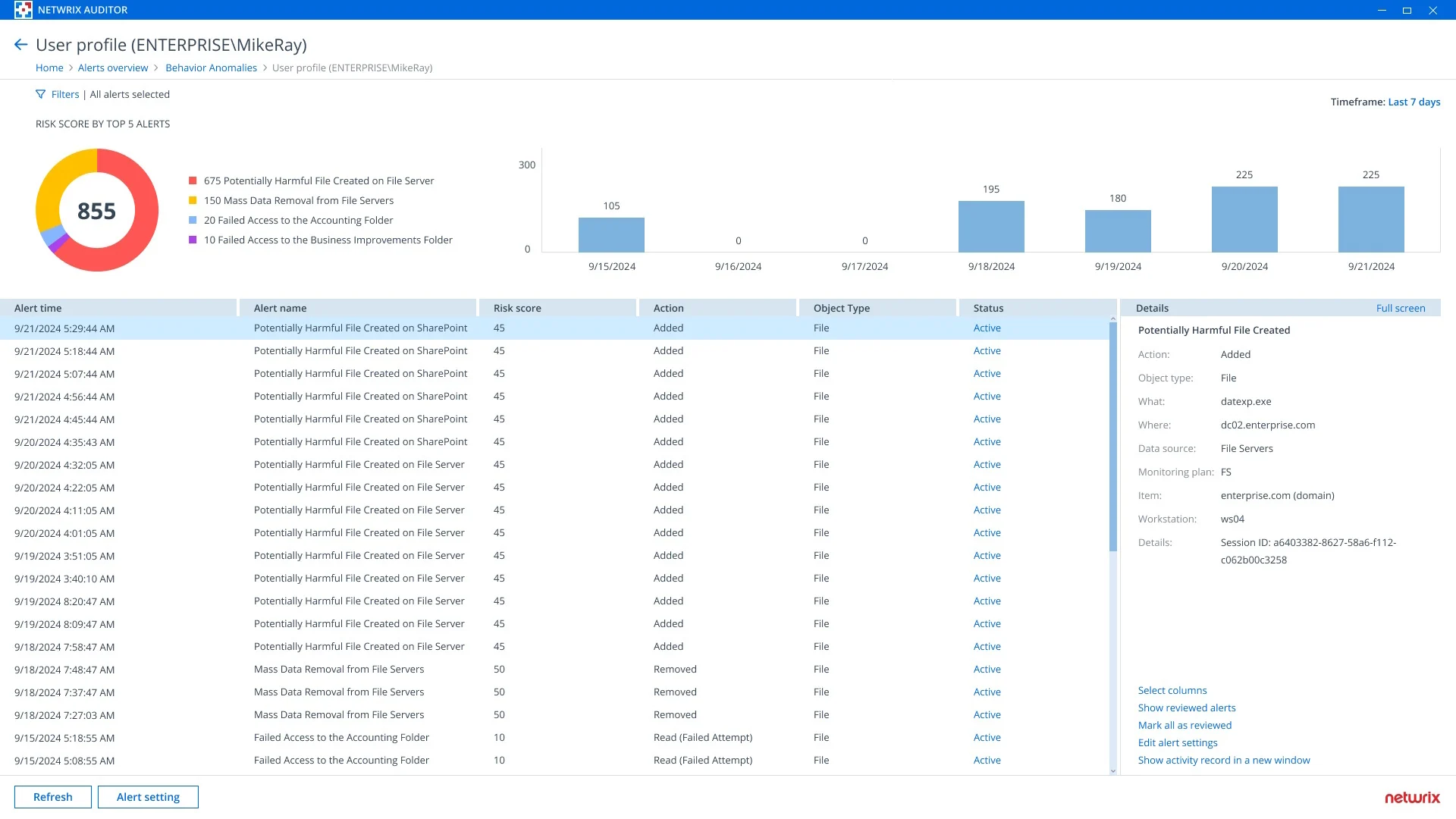
Task: Select alert row at 9/21/2024 4:56:44 AM
Action: point(554,397)
